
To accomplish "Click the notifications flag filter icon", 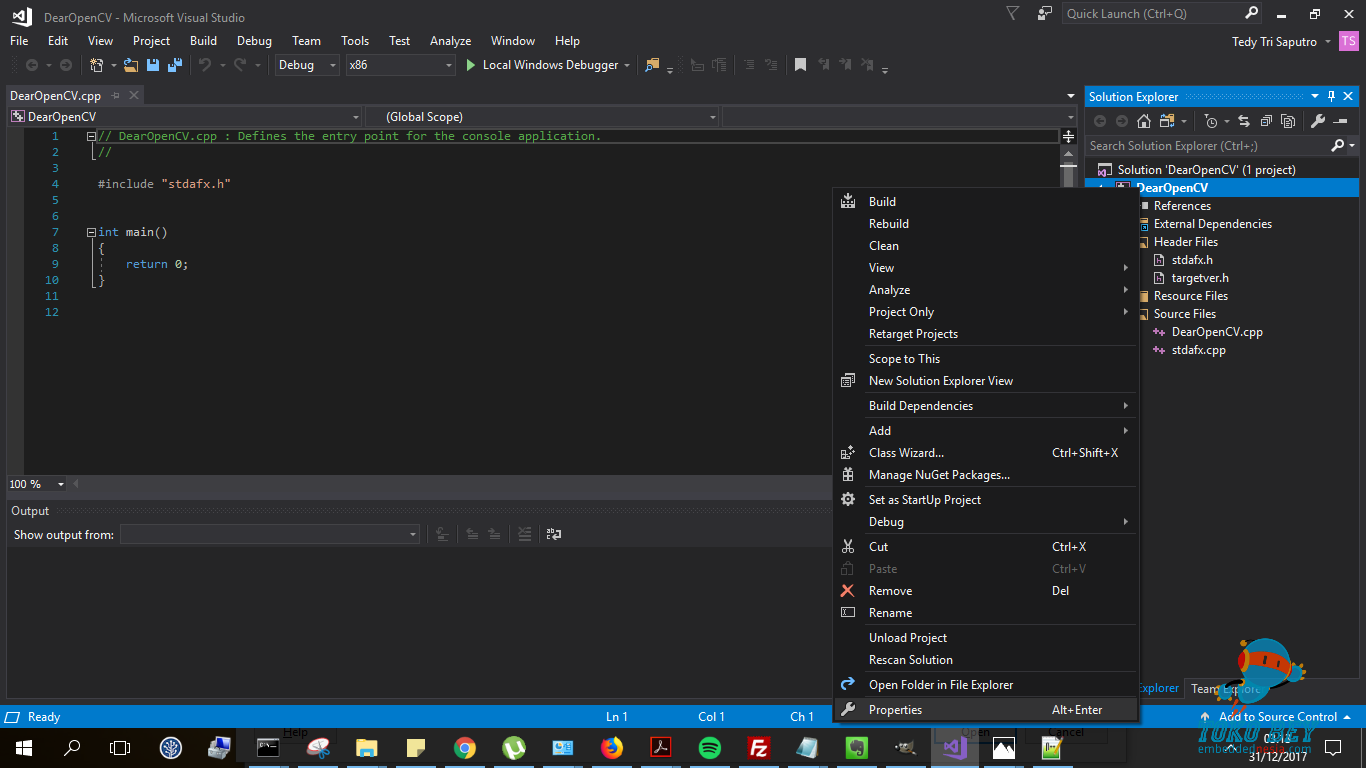I will point(1013,13).
